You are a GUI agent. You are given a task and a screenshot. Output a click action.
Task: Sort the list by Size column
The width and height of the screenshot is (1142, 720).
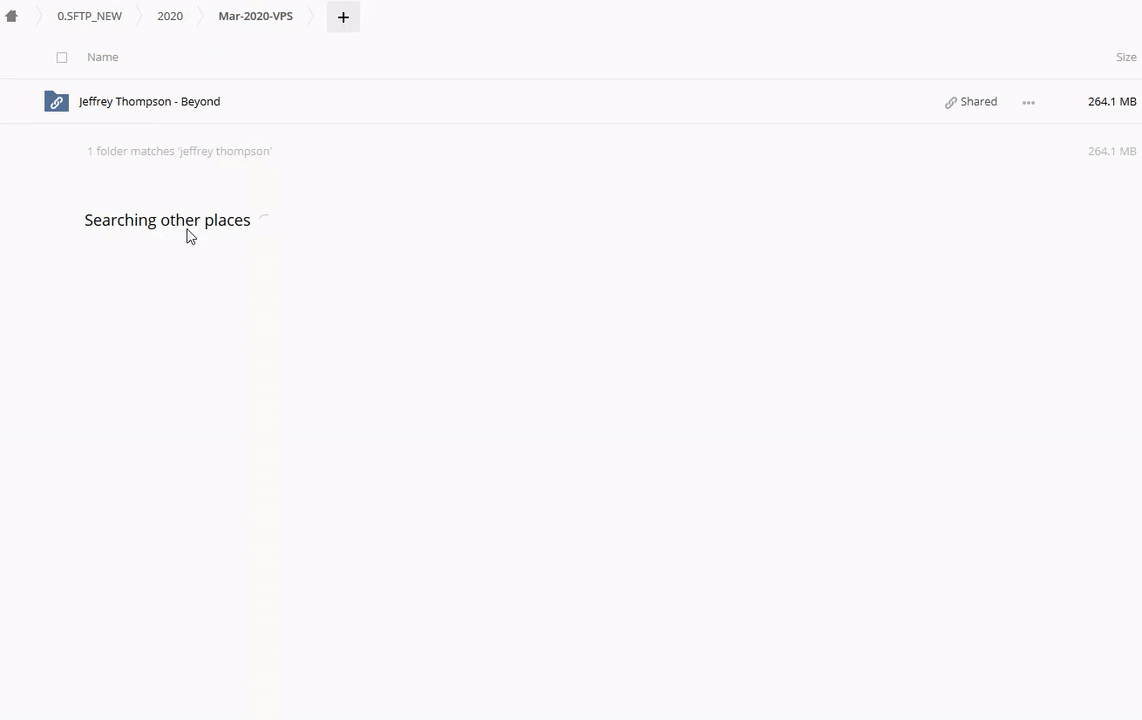[1126, 57]
